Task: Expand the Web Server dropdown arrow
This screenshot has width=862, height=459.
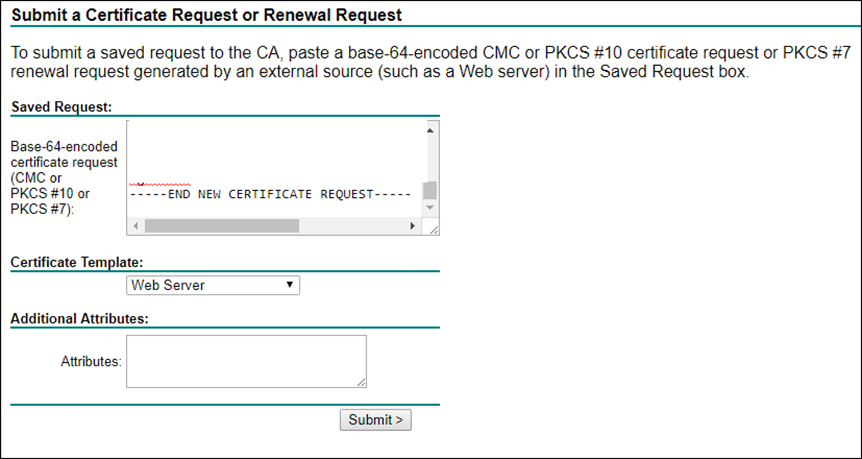Action: tap(289, 285)
